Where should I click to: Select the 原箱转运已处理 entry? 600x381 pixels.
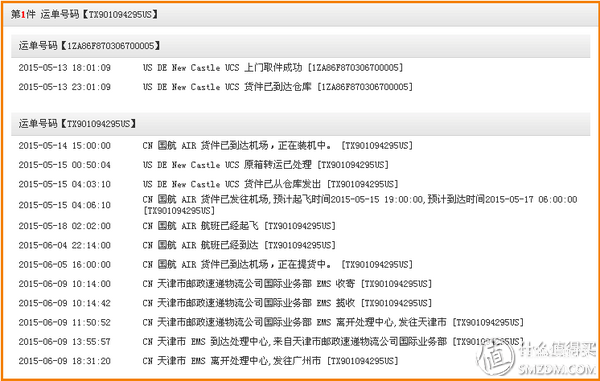(266, 165)
